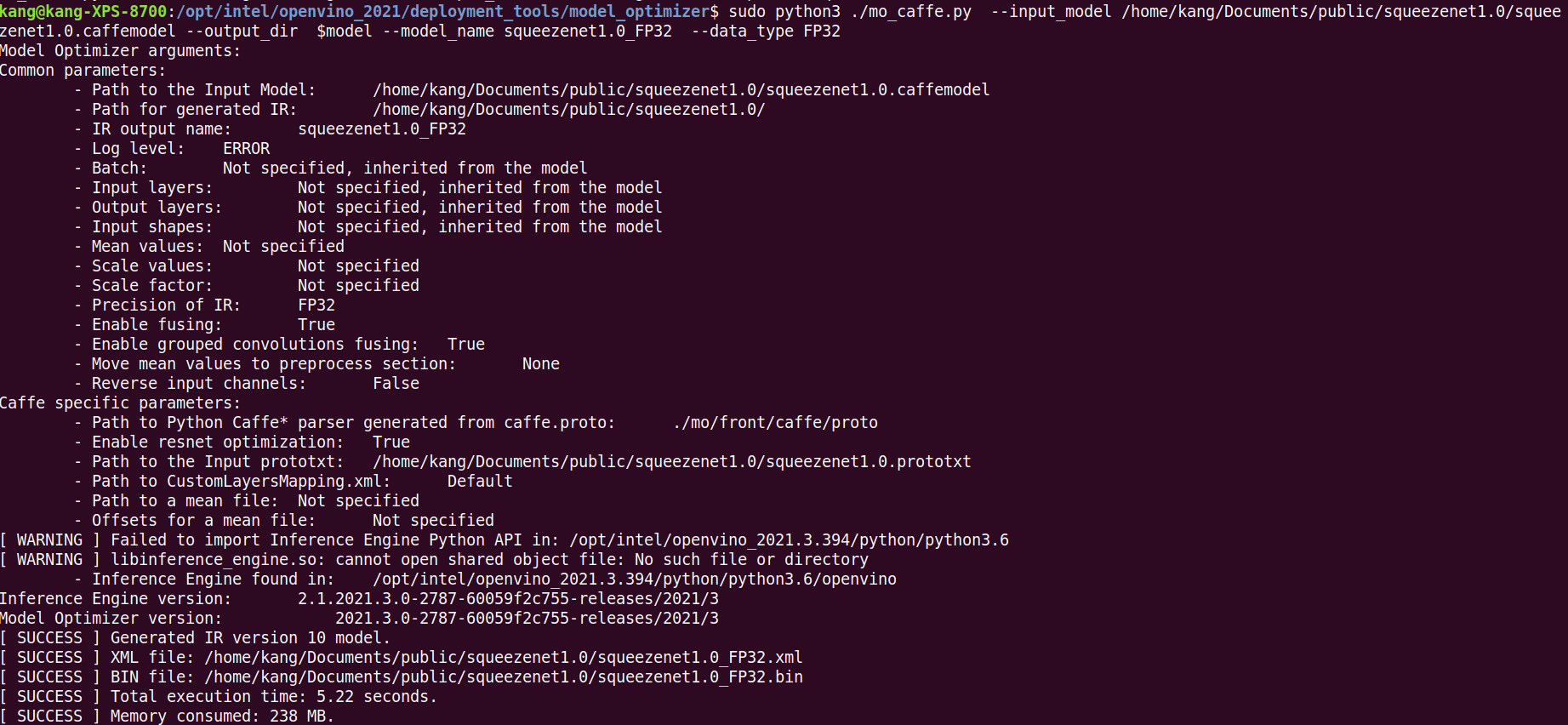Click the Log level ERROR value
Image resolution: width=1568 pixels, height=725 pixels.
point(246,148)
